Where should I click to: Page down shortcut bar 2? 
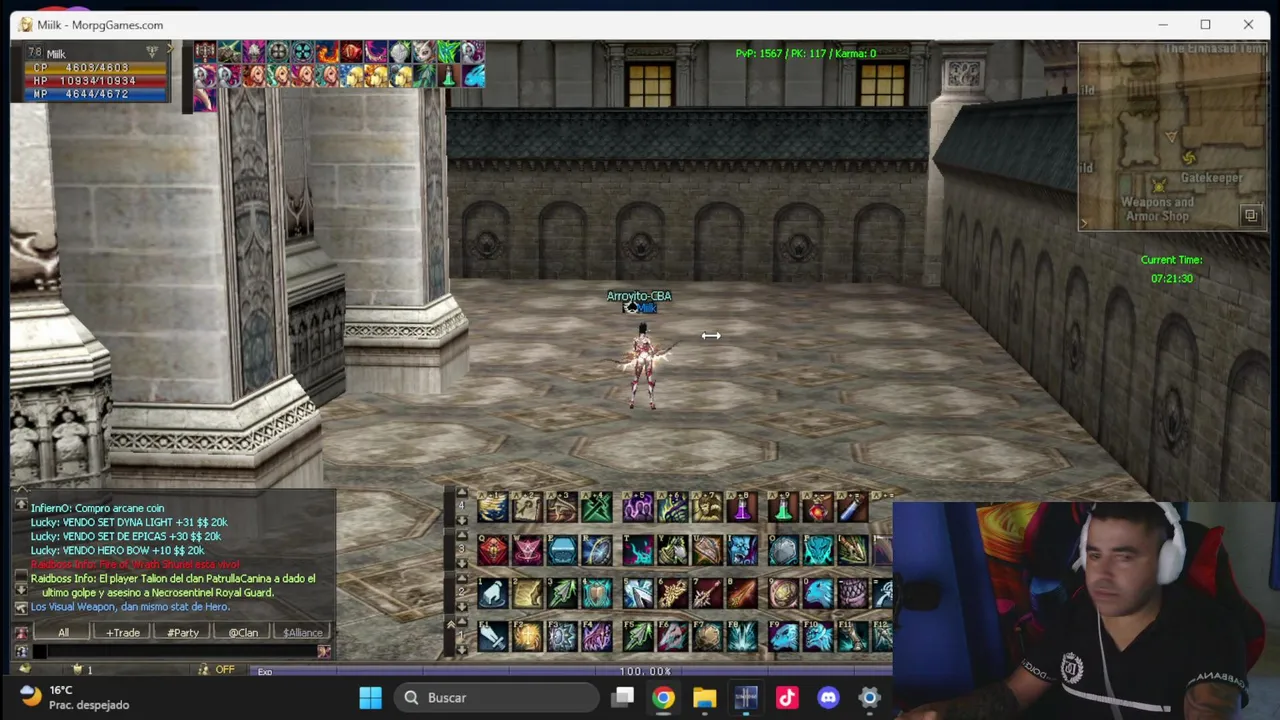coord(462,606)
